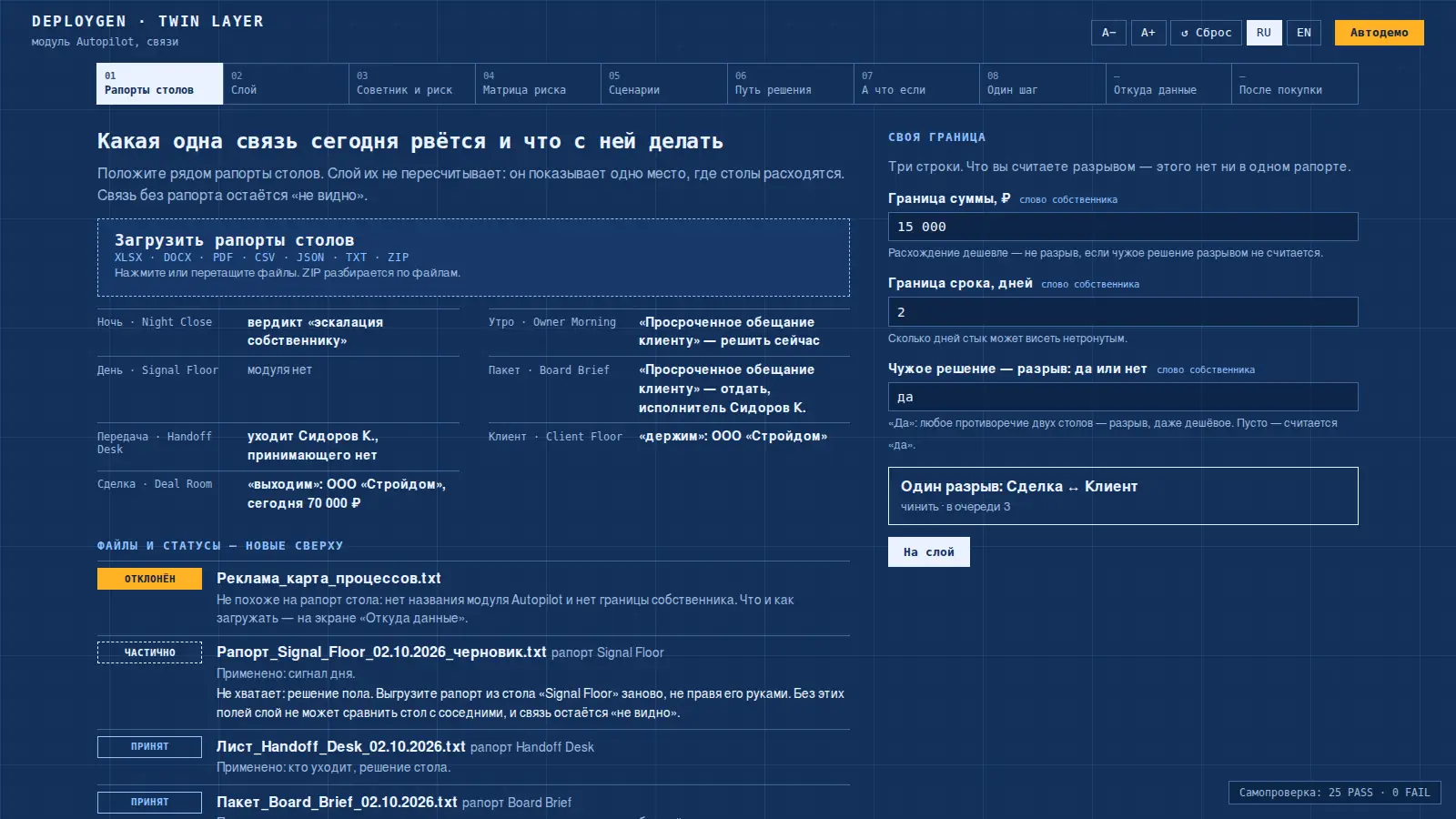Click 'ПРИНЯТ' badge for Пакет_Board_Brief file
1456x819 pixels.
click(149, 803)
